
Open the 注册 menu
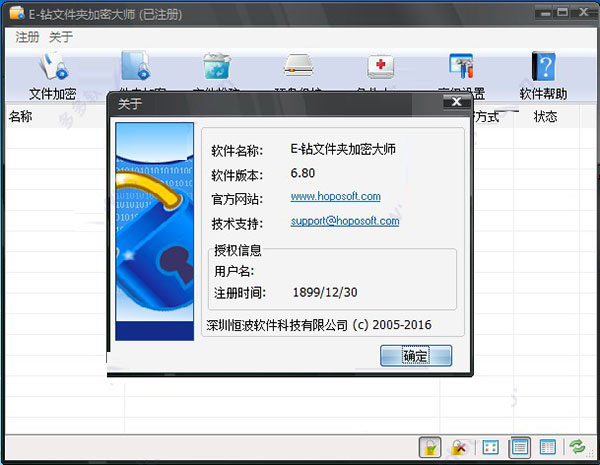coord(27,37)
